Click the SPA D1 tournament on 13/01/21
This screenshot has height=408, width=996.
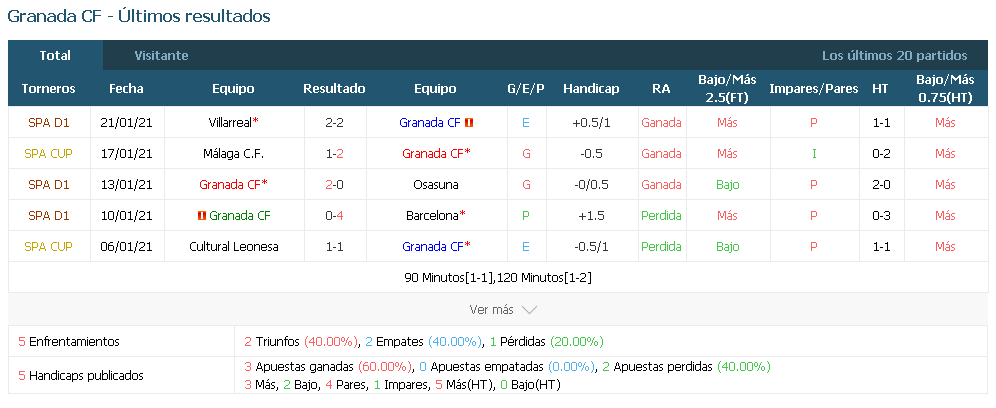(49, 185)
